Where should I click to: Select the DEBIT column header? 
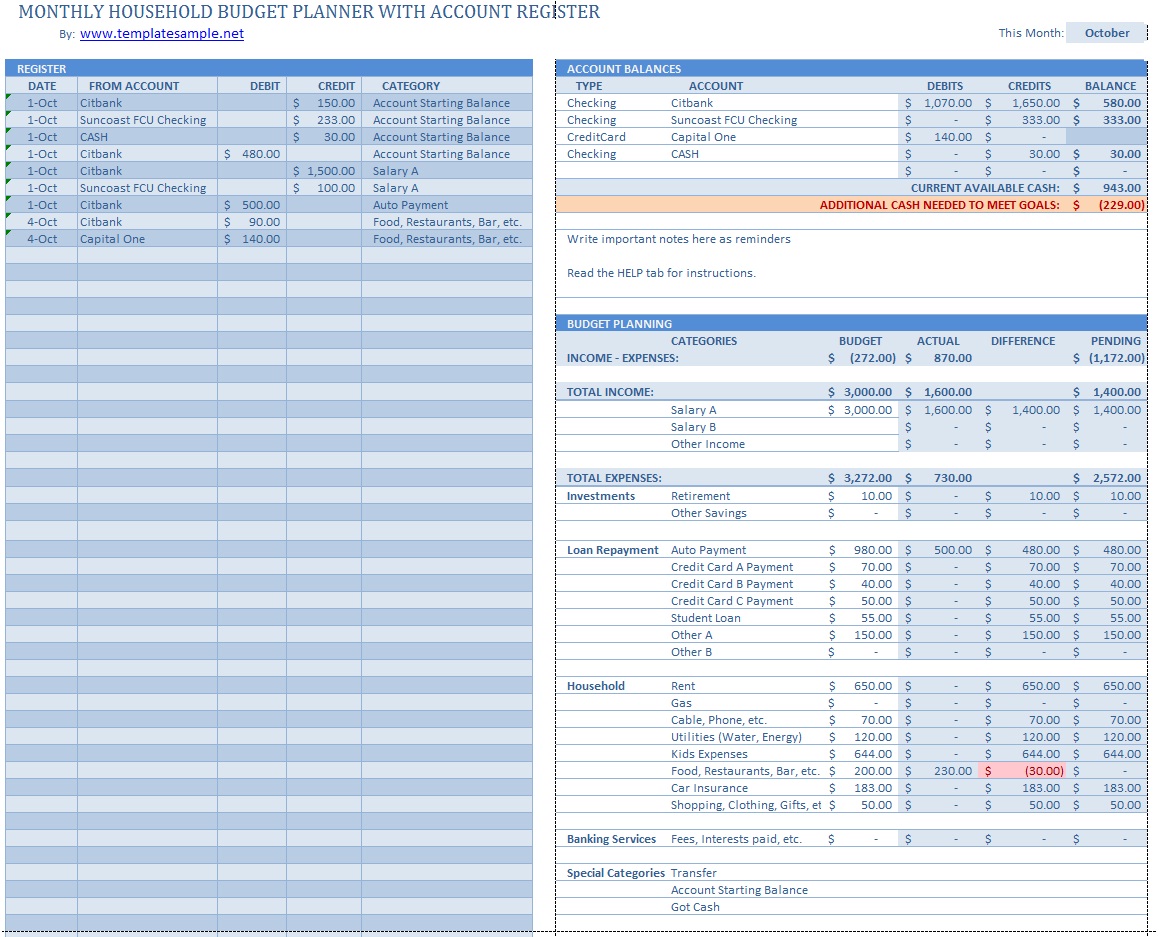[x=263, y=85]
